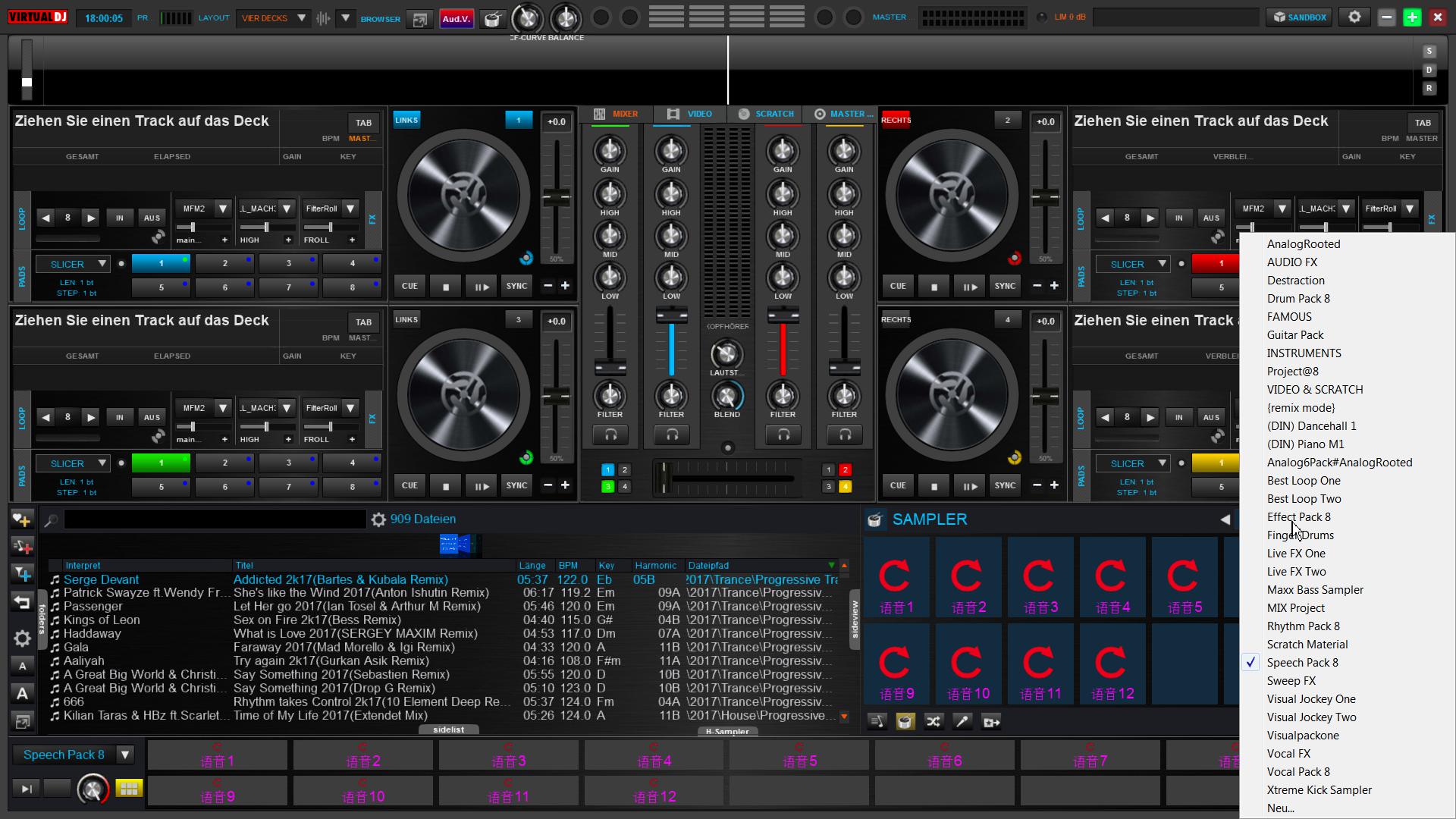Click the drum icon beside SAMPLER title
The image size is (1456, 819).
click(x=875, y=519)
